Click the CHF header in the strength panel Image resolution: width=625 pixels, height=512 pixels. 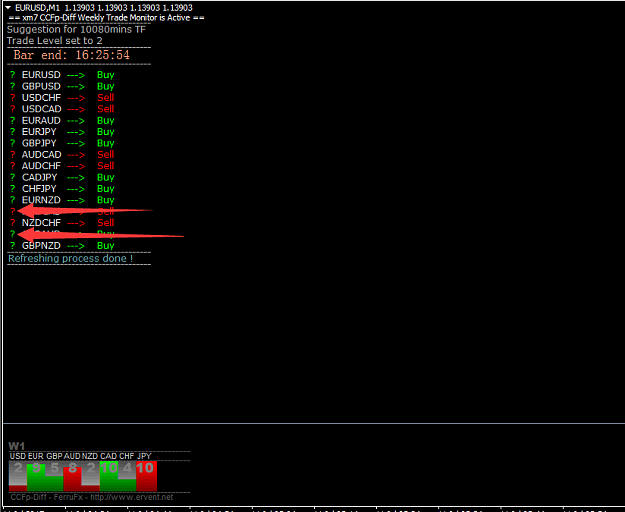[126, 456]
